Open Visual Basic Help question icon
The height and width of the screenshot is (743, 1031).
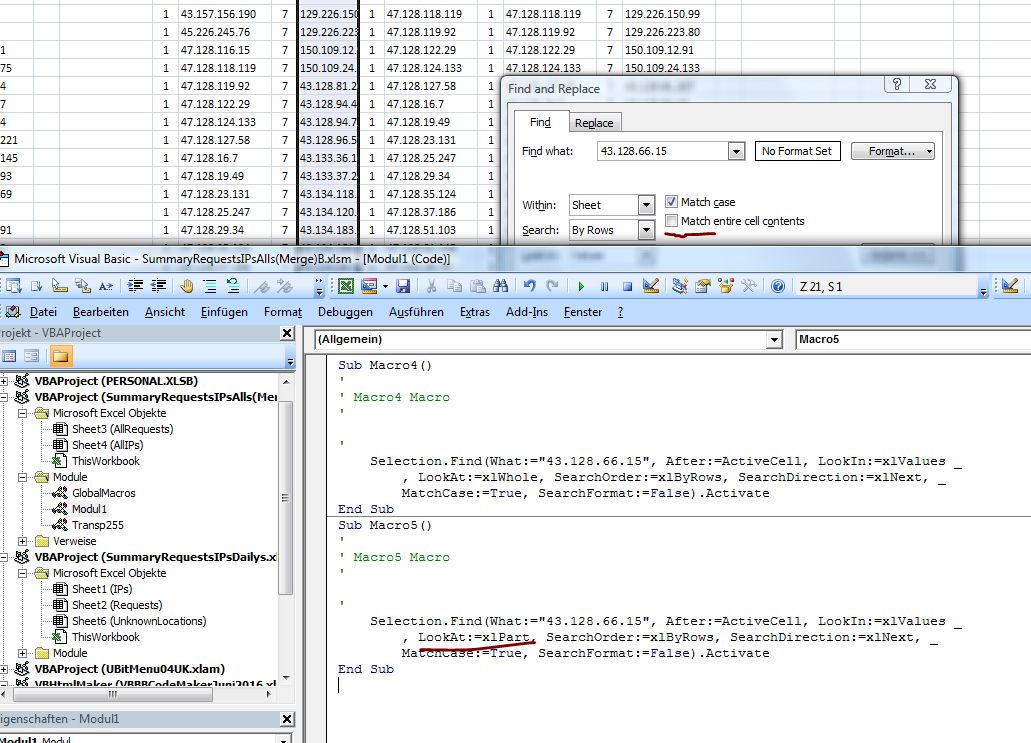(x=778, y=286)
